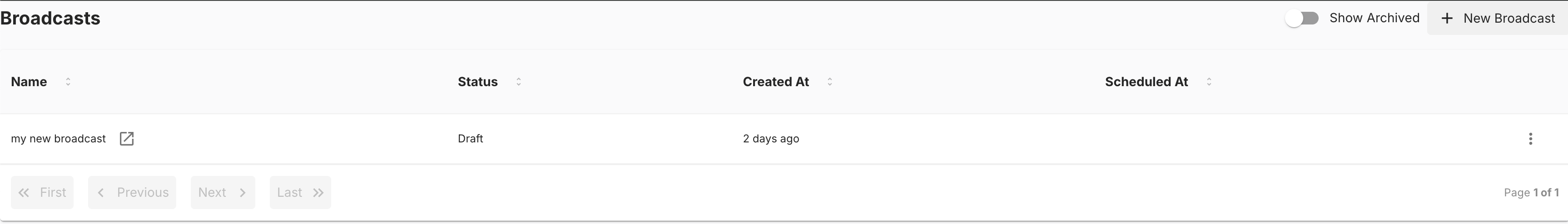Select the Created At column header label
This screenshot has width=1568, height=224.
click(x=775, y=81)
